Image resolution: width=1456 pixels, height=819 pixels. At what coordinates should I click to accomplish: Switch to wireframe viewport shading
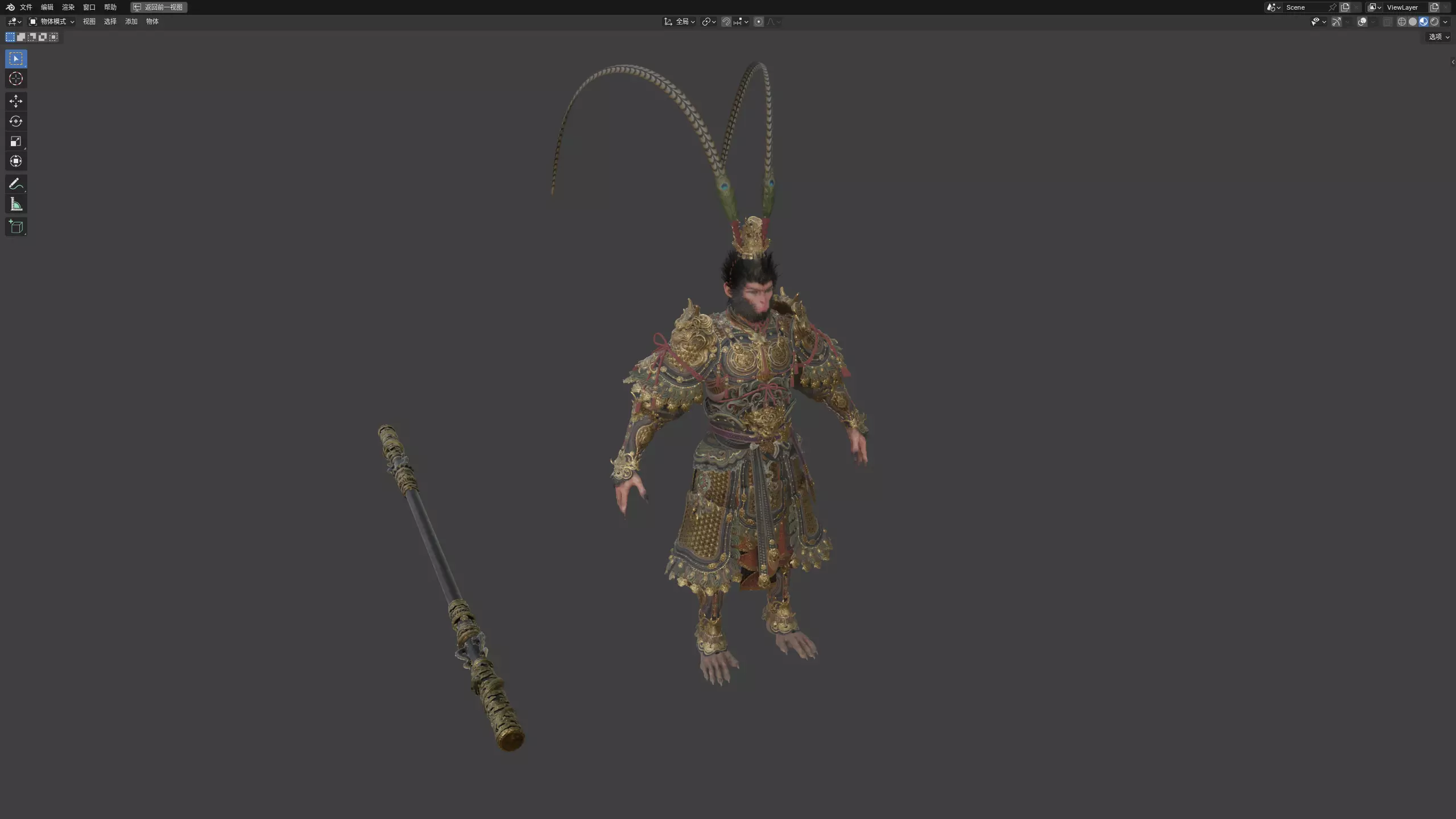click(x=1402, y=22)
